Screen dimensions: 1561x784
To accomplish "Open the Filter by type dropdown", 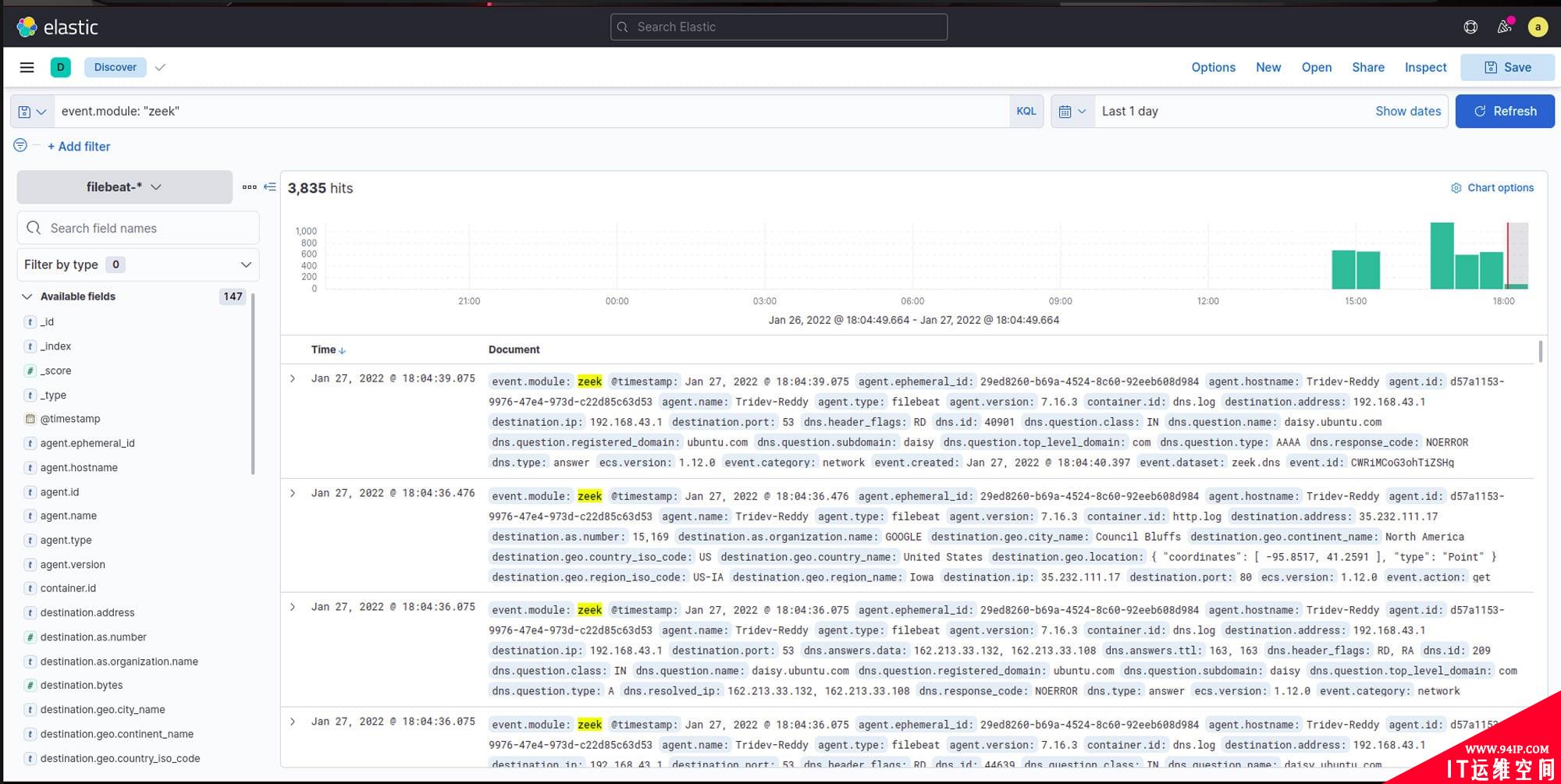I will pos(138,264).
